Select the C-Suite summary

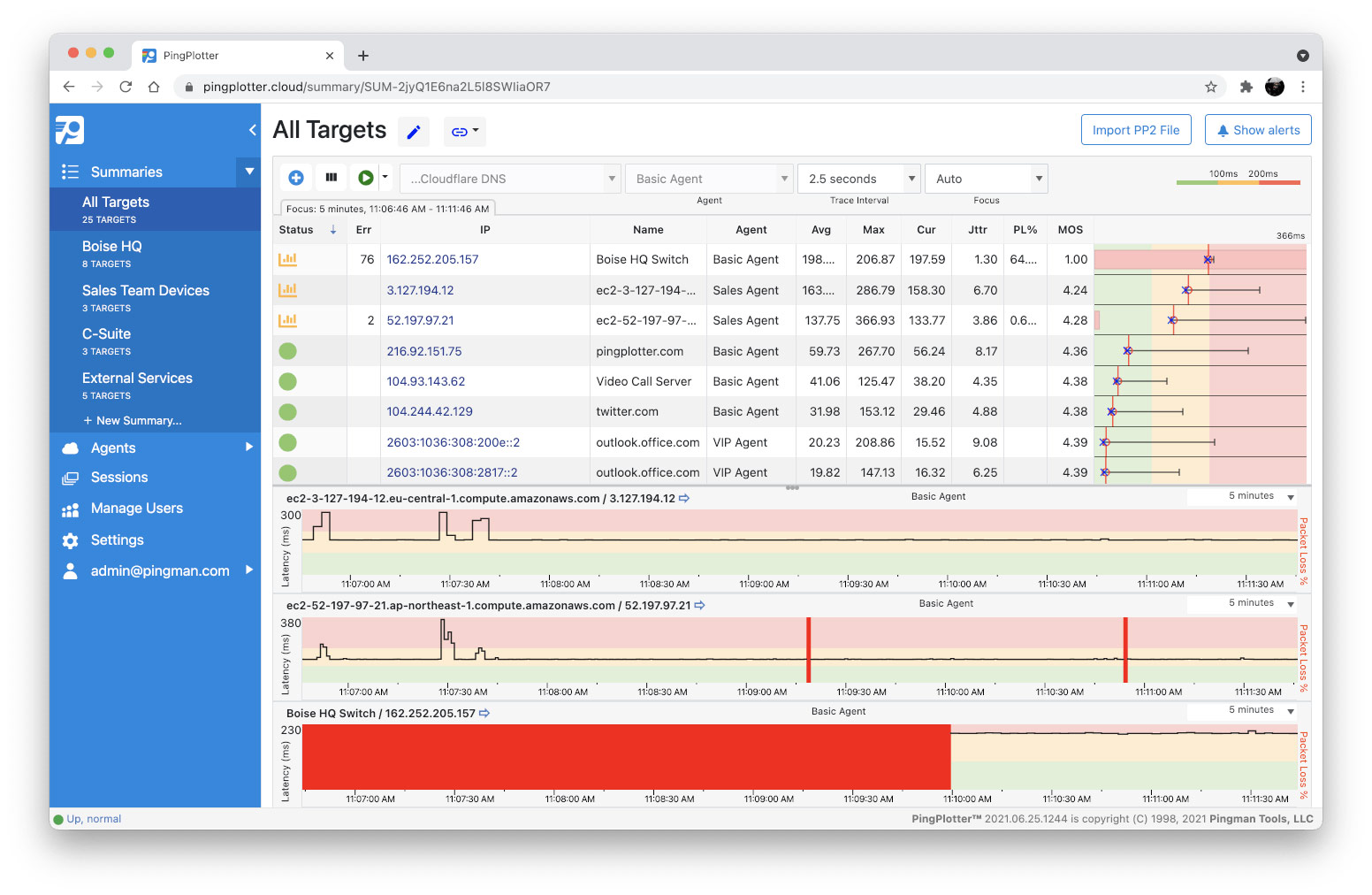[x=156, y=341]
